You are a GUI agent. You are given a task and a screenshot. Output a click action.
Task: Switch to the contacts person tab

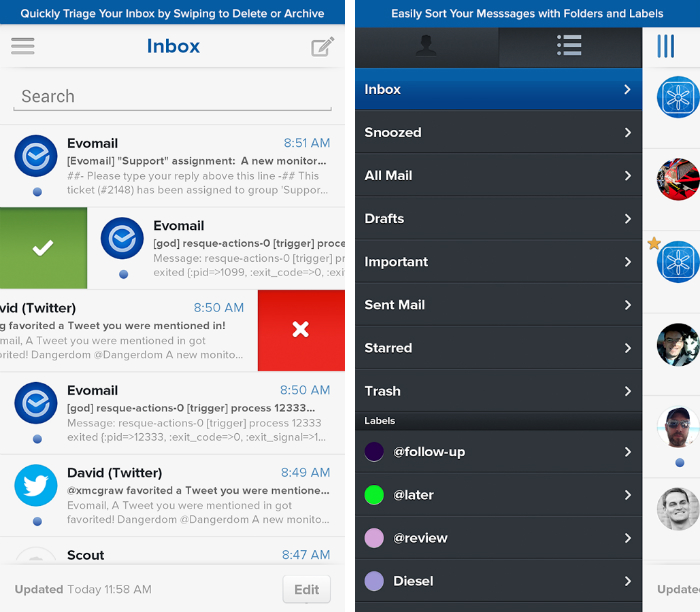[427, 46]
